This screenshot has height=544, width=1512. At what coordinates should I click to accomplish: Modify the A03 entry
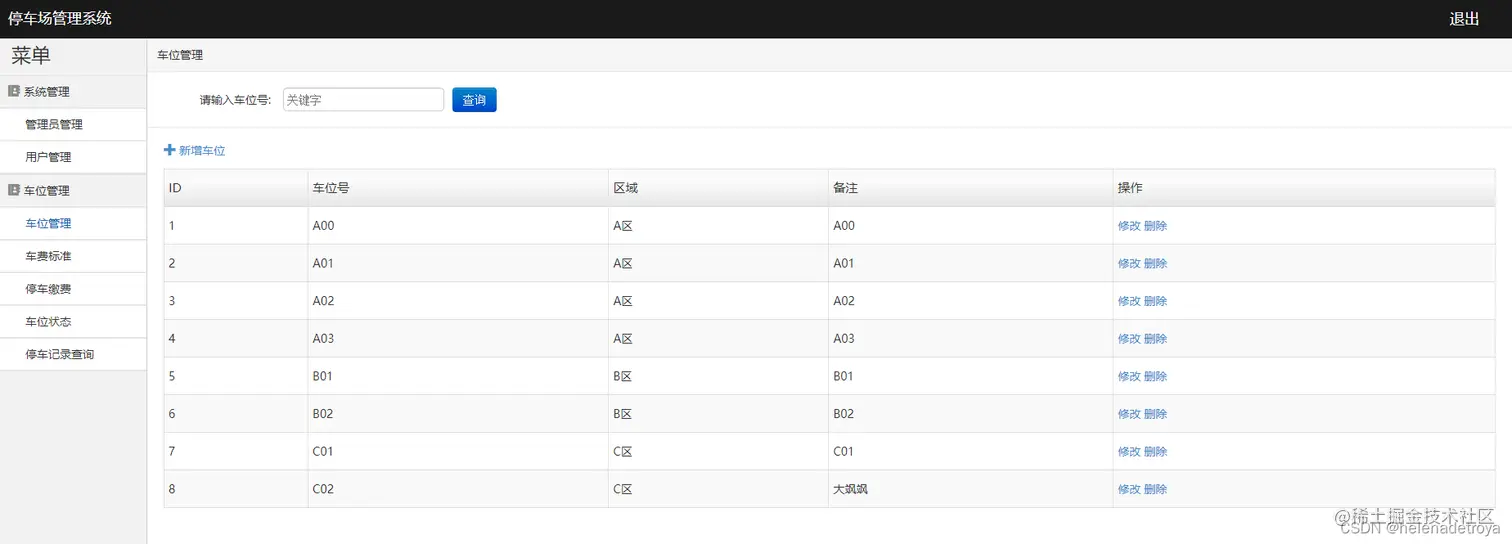pyautogui.click(x=1129, y=339)
